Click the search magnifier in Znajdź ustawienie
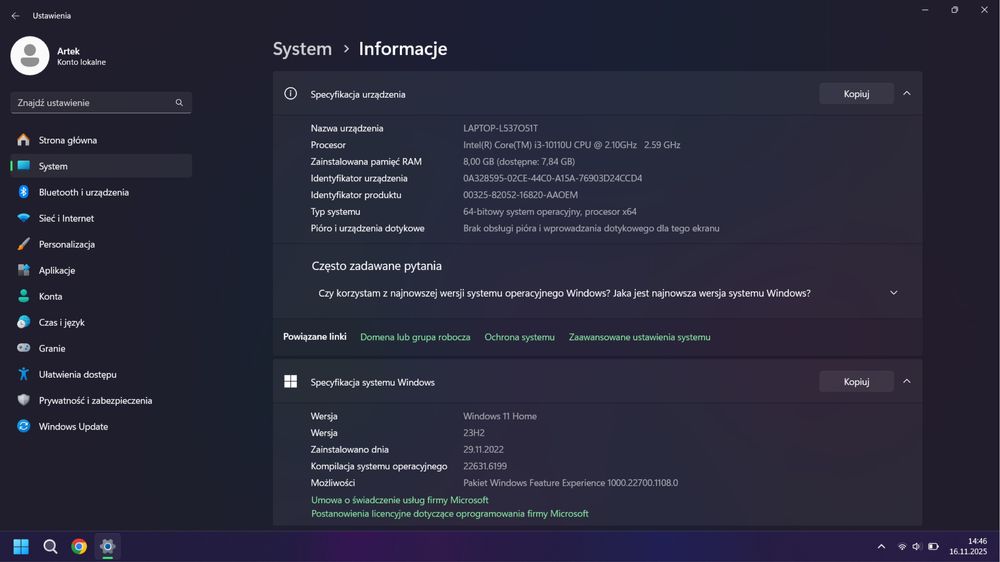This screenshot has width=1000, height=562. pos(179,103)
